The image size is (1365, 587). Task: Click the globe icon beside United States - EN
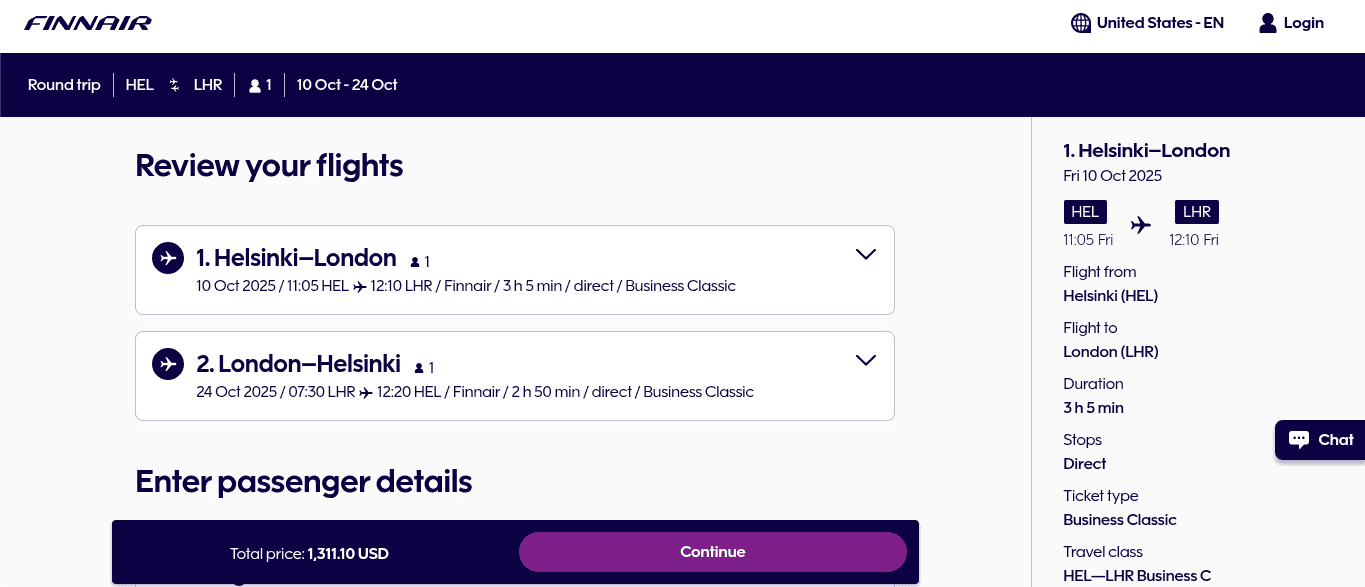pyautogui.click(x=1081, y=22)
